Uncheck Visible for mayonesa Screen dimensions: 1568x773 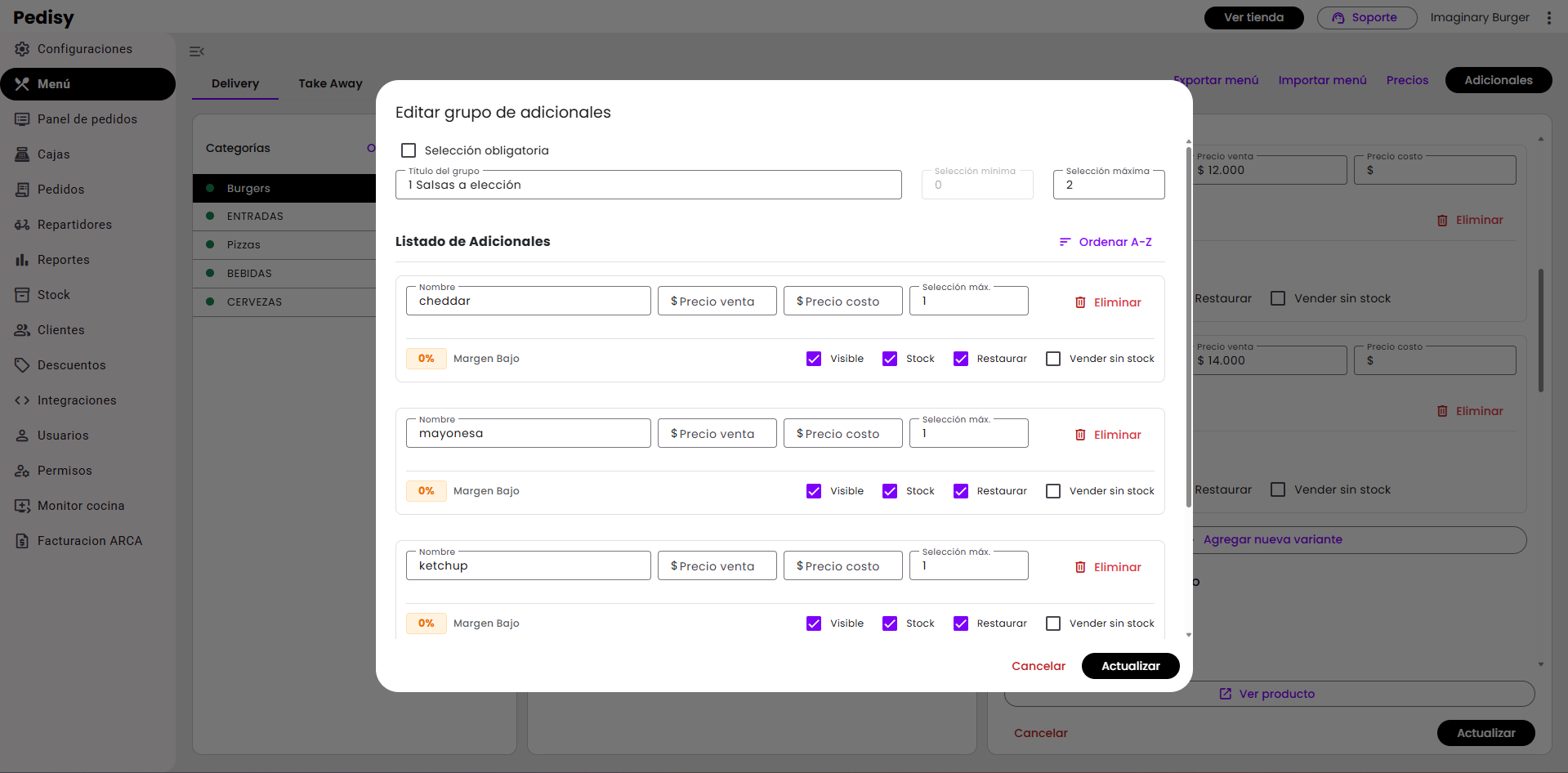point(814,490)
